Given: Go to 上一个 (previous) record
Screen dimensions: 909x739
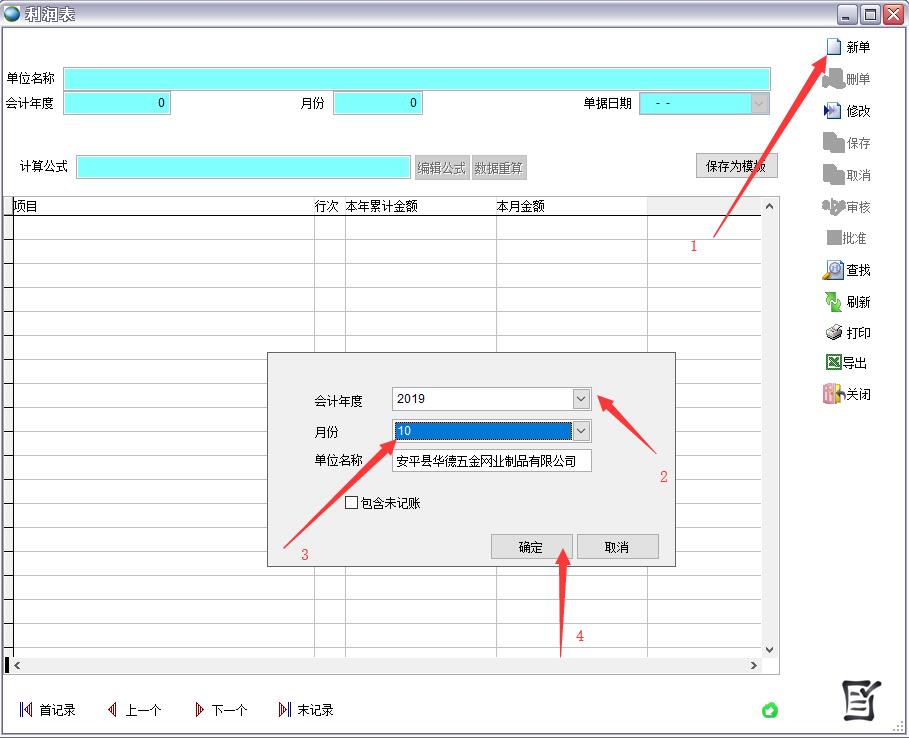Looking at the screenshot, I should [112, 710].
